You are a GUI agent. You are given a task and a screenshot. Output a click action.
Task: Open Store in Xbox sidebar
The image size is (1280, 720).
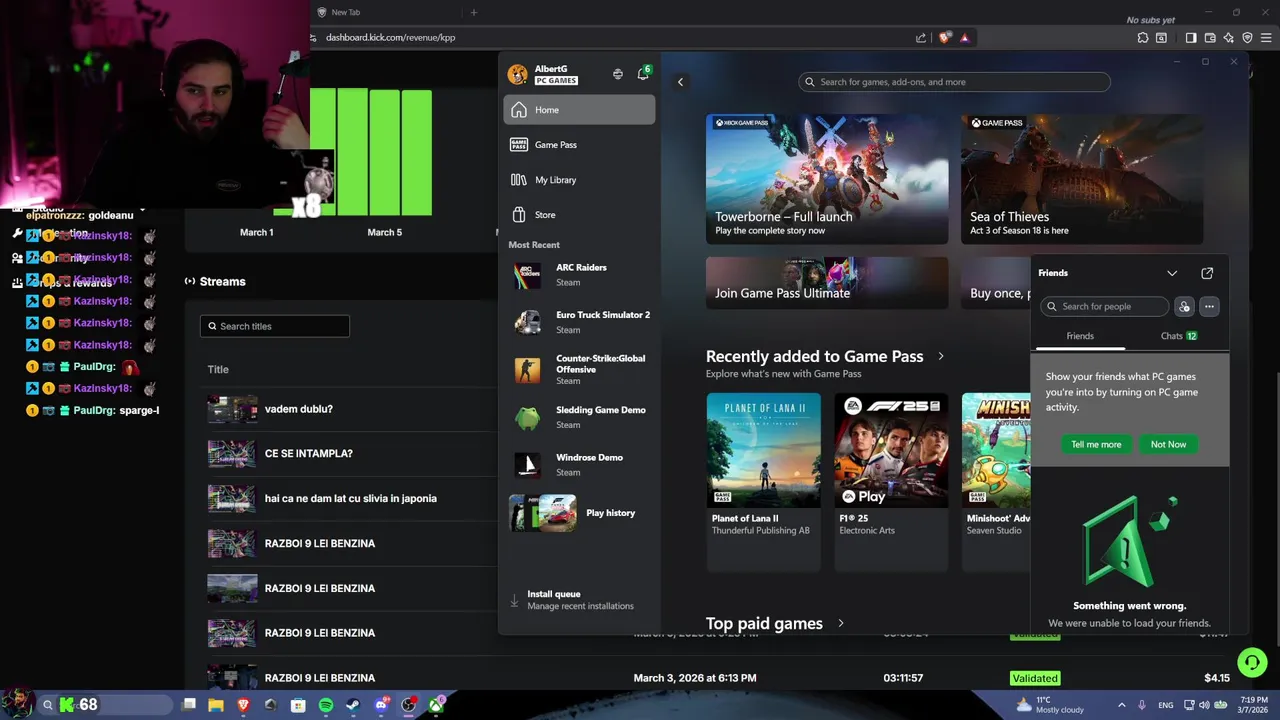[x=579, y=215]
